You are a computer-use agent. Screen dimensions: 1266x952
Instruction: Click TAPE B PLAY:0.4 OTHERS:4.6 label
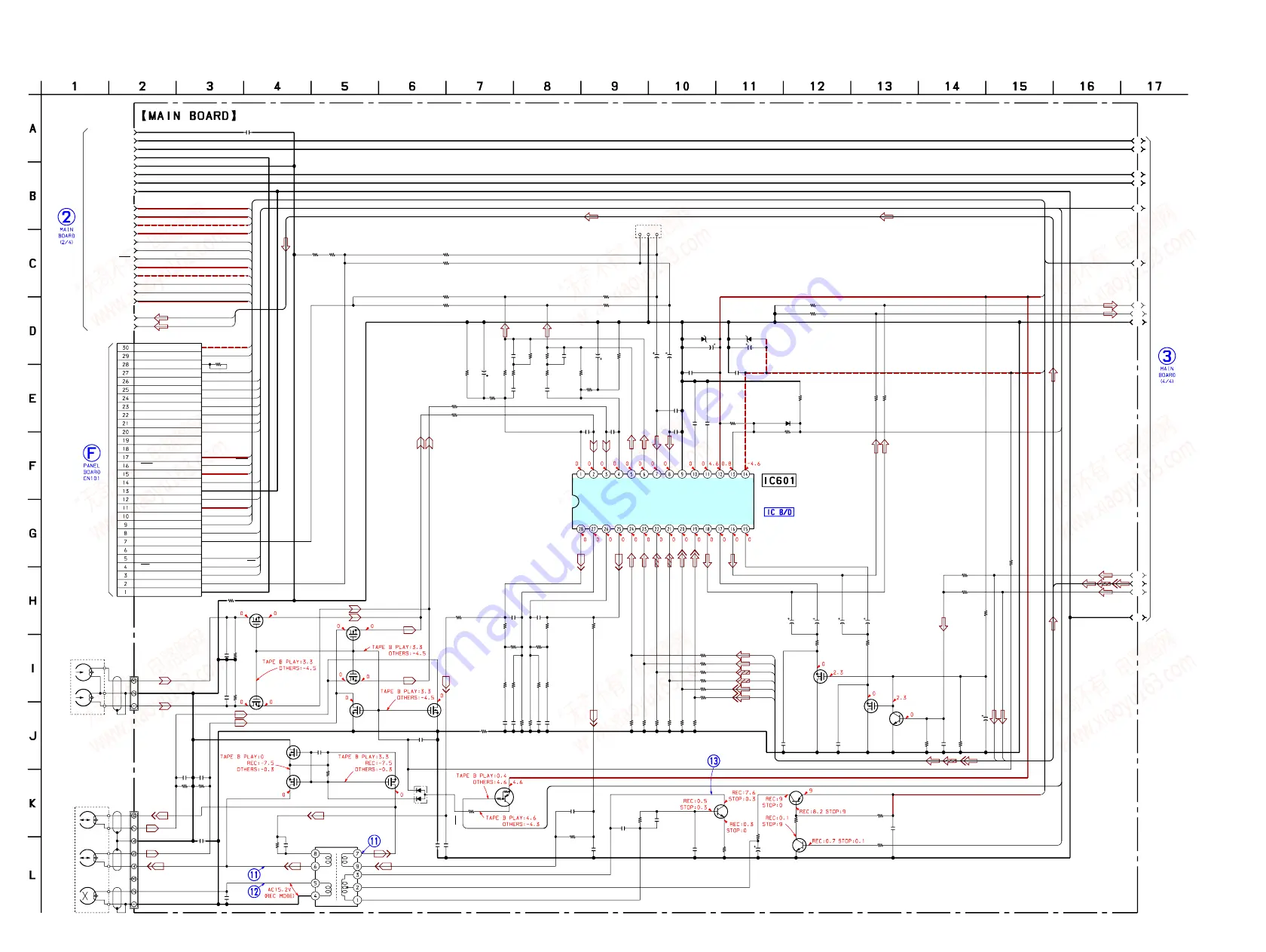[x=482, y=779]
